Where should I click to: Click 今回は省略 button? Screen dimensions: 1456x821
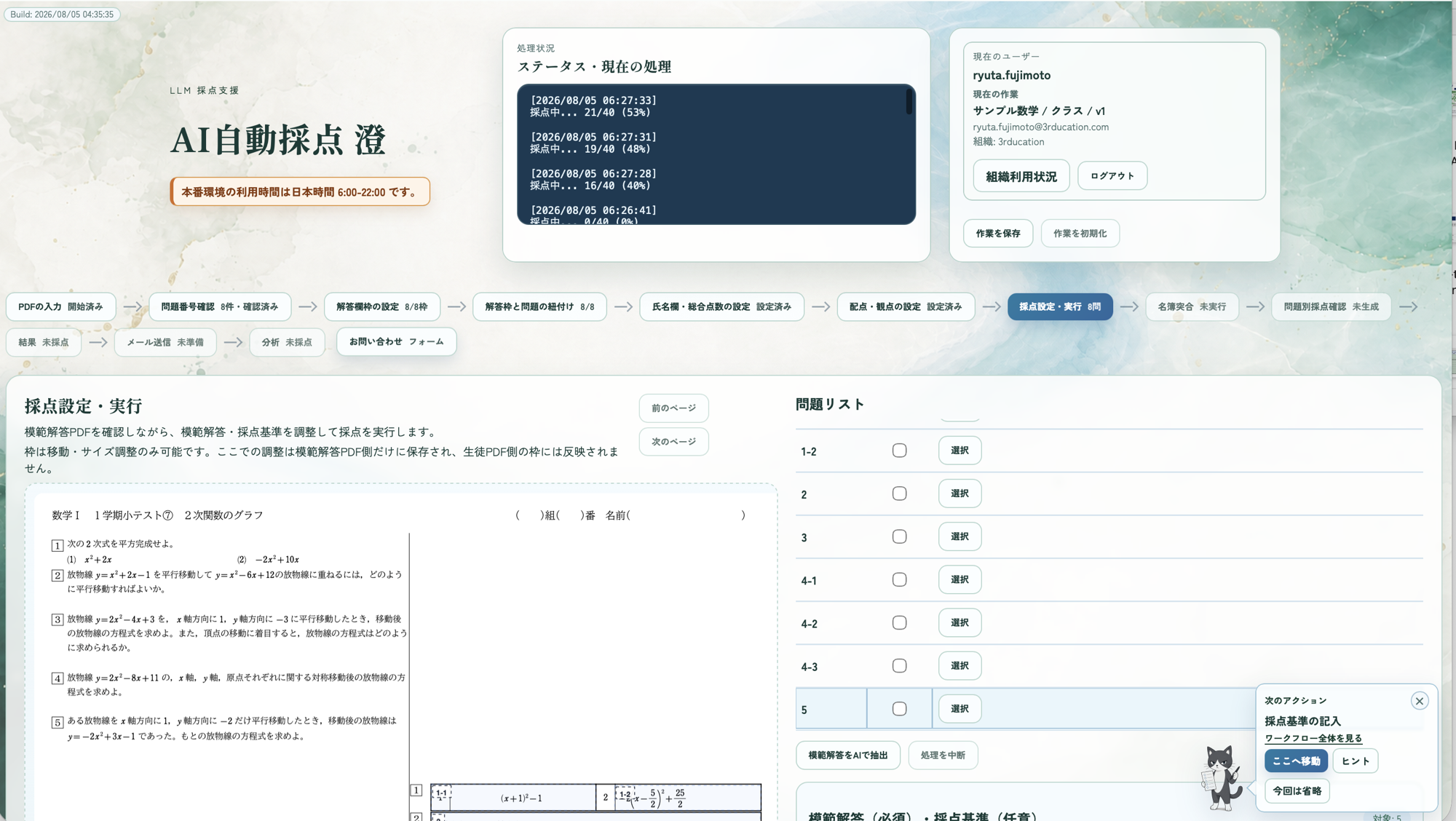point(1297,790)
